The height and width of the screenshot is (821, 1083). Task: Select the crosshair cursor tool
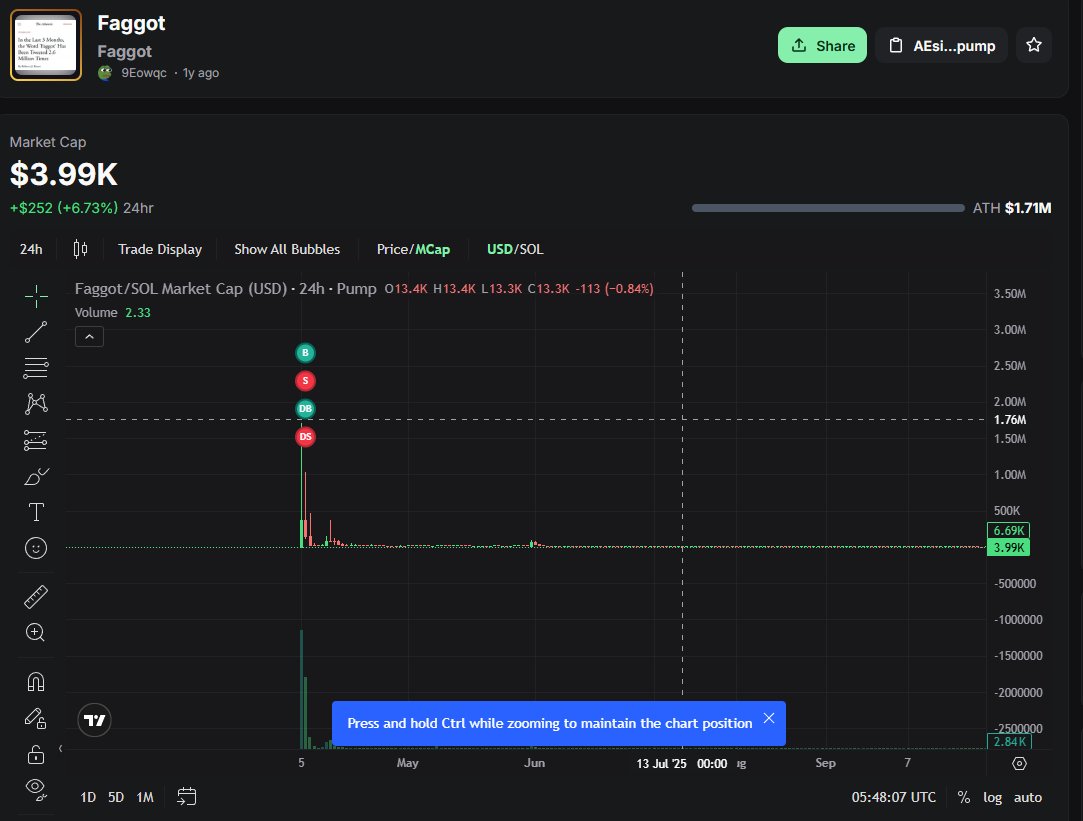point(36,296)
